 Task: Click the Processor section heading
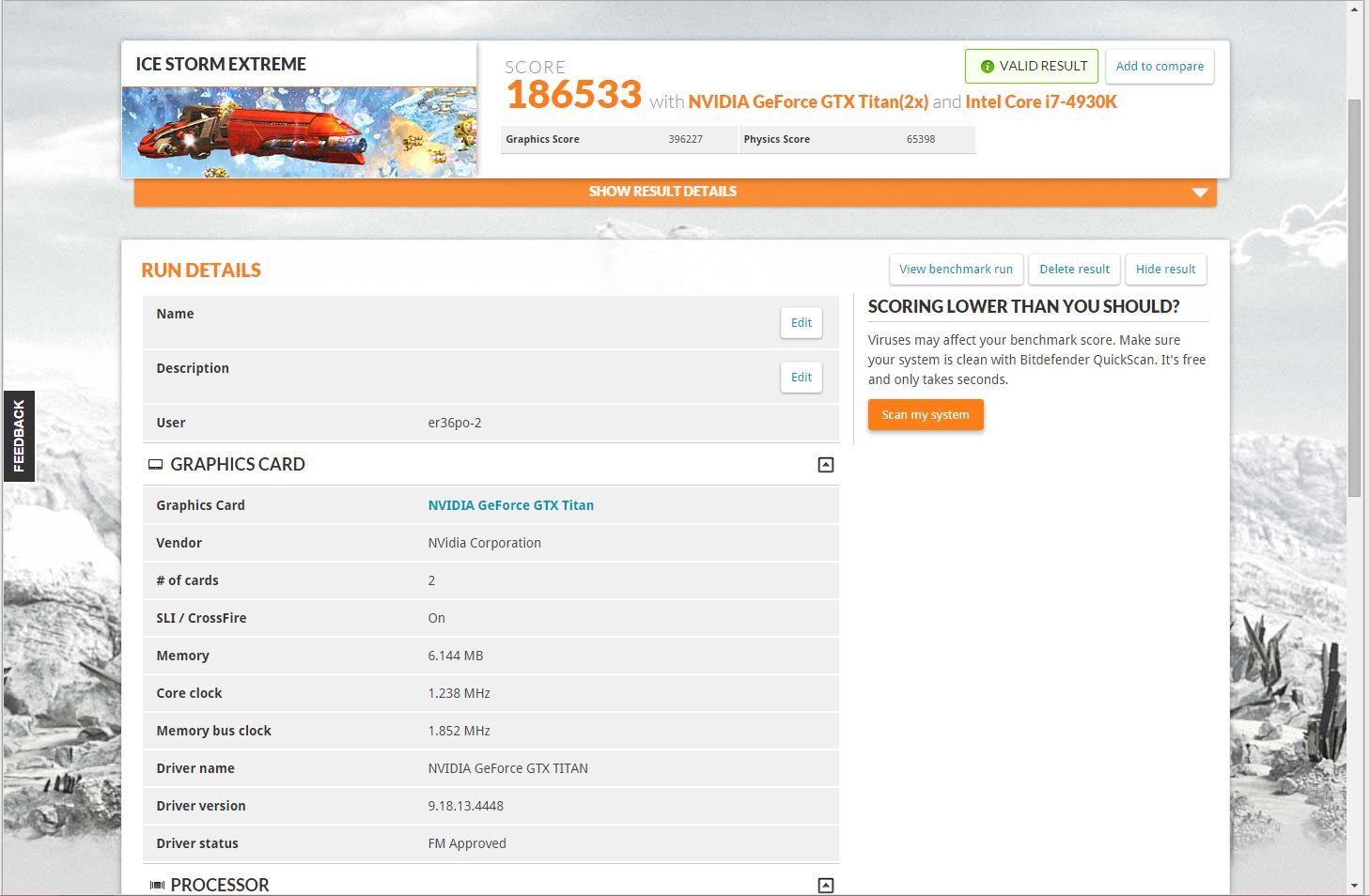220,885
